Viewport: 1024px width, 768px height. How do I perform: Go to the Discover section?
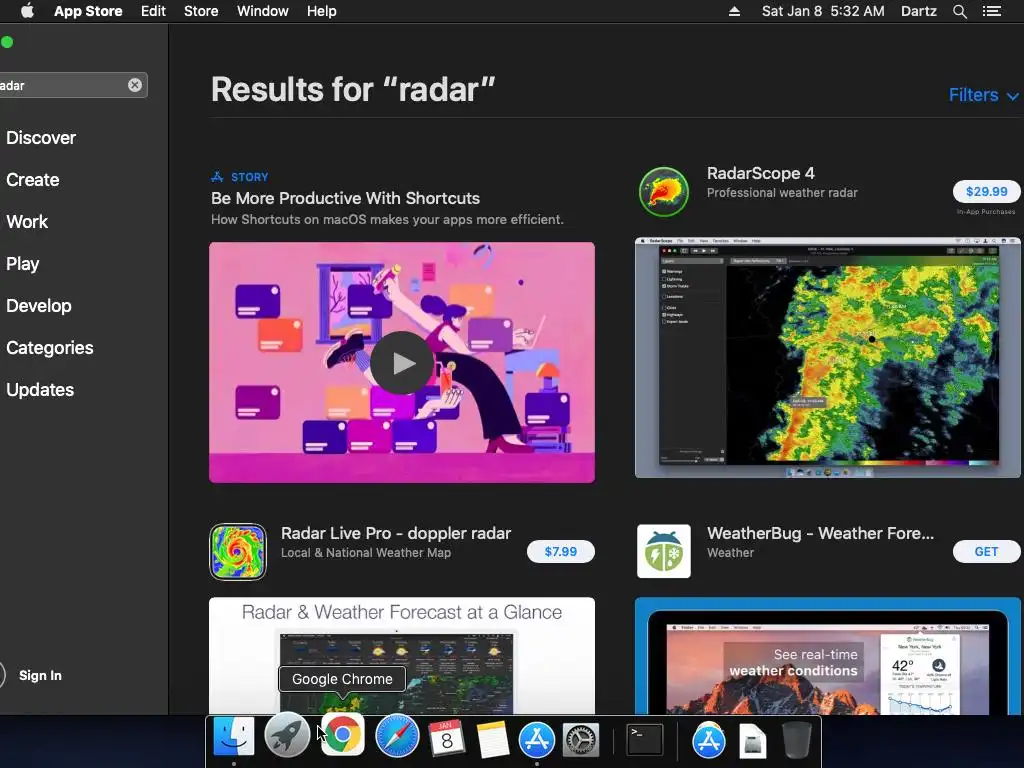[41, 138]
